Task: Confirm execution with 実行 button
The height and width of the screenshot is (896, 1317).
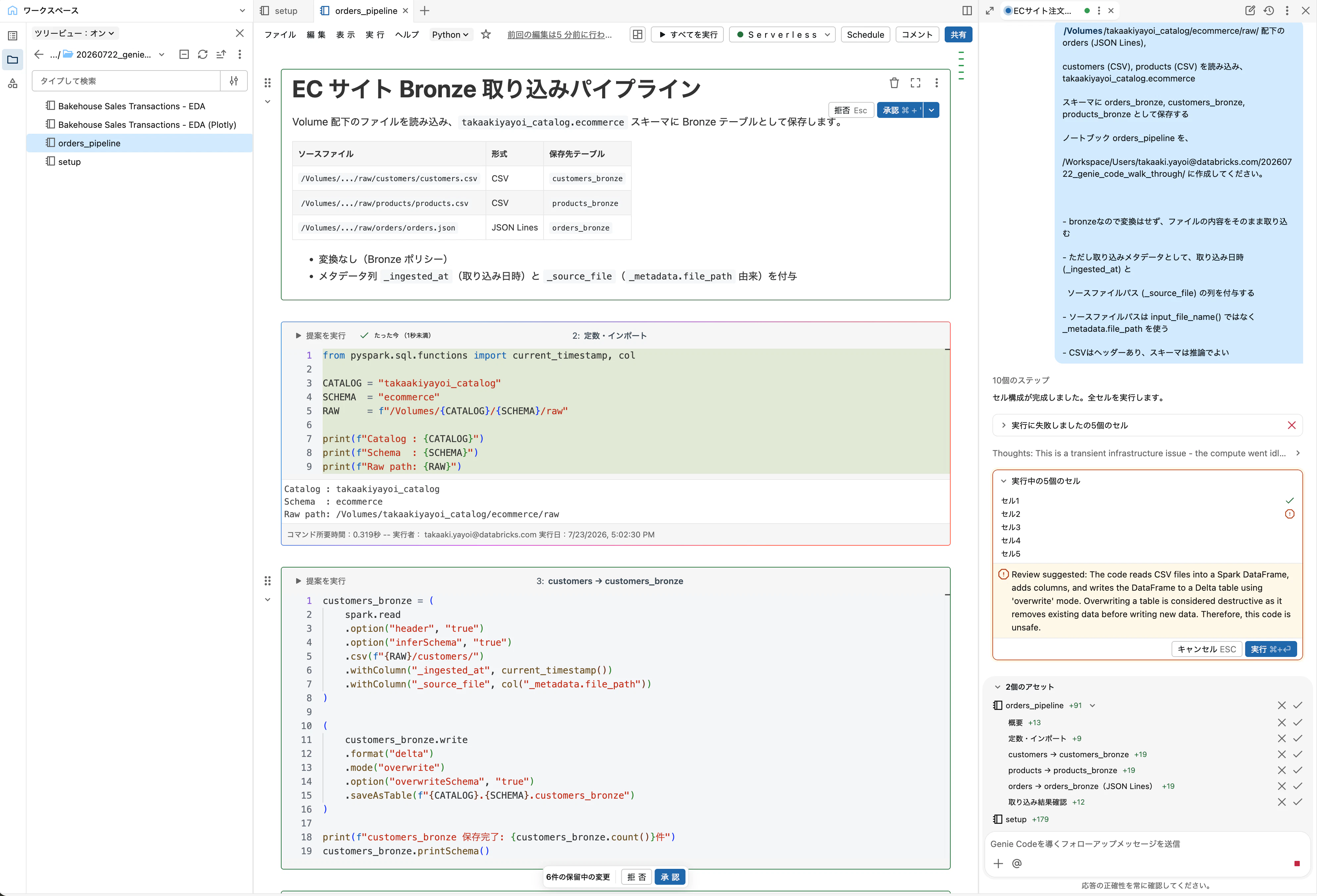Action: tap(1271, 649)
